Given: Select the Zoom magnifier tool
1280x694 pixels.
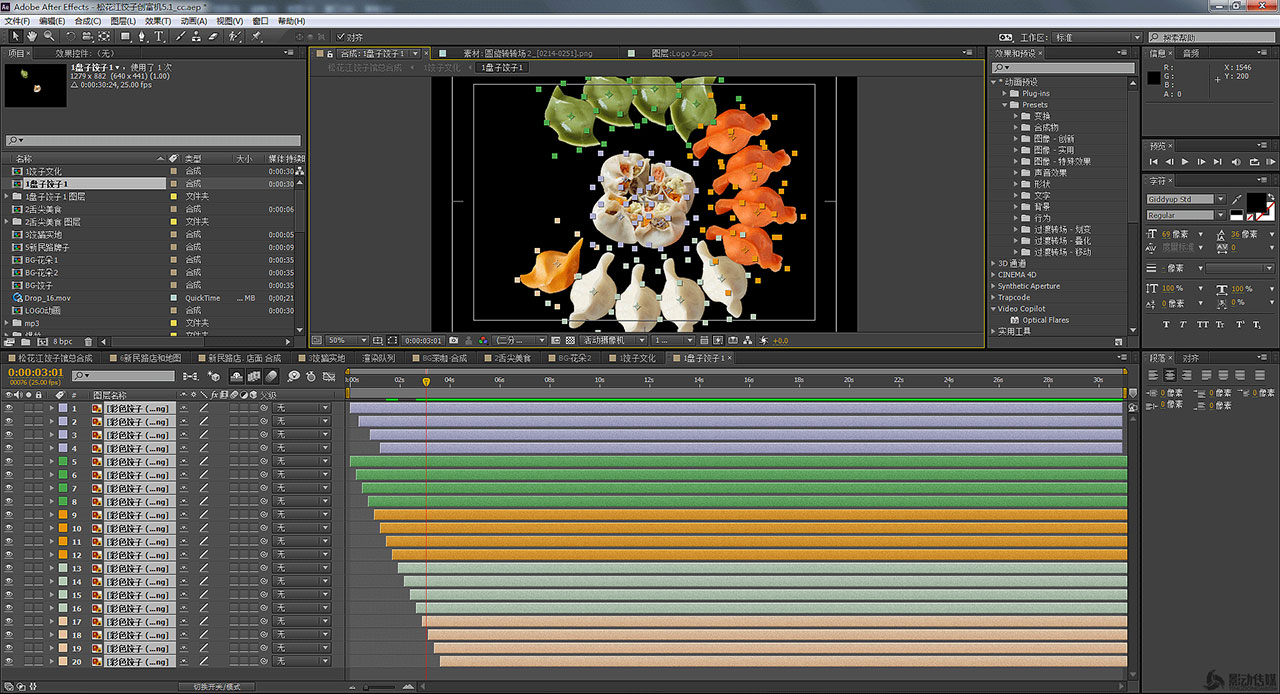Looking at the screenshot, I should click(48, 37).
